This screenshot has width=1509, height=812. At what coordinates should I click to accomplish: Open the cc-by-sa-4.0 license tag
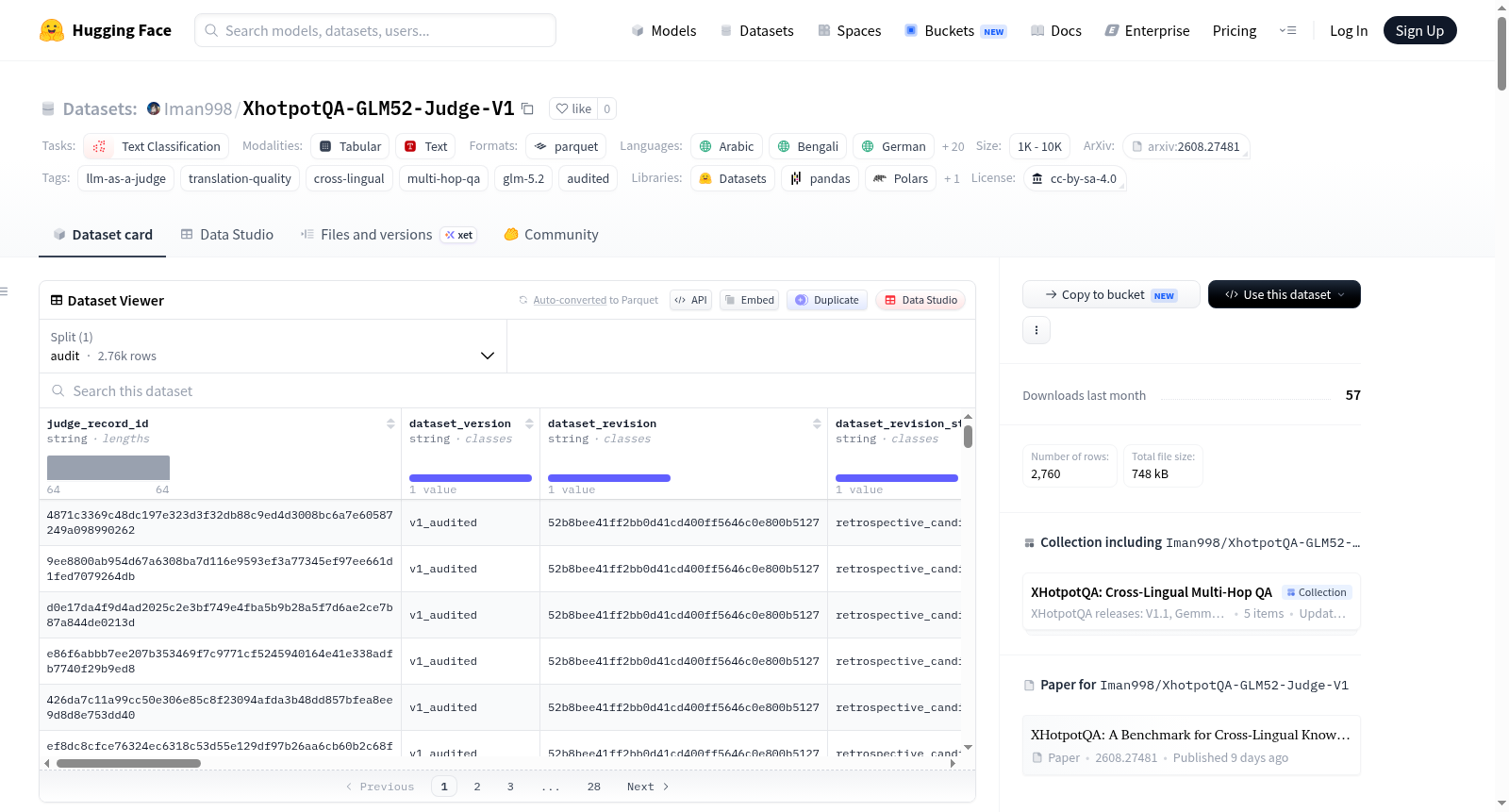[1075, 178]
